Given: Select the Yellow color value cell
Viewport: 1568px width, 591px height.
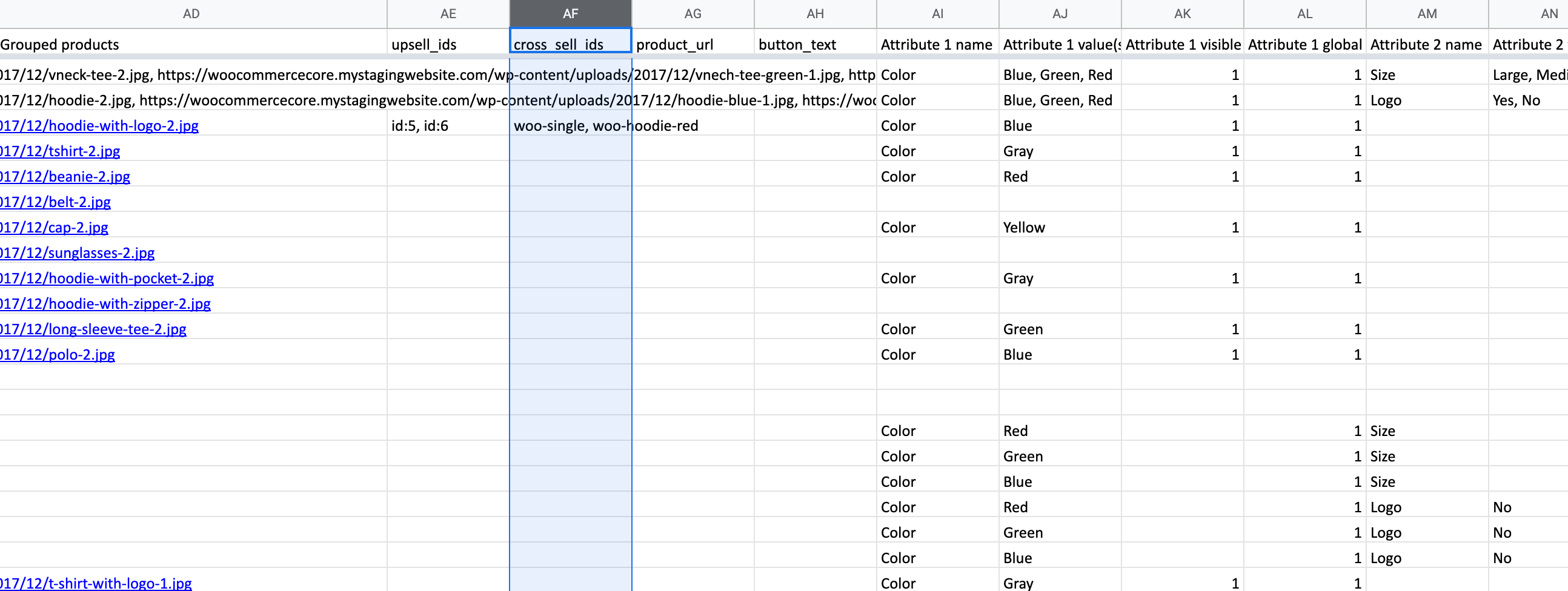Looking at the screenshot, I should (x=1059, y=228).
